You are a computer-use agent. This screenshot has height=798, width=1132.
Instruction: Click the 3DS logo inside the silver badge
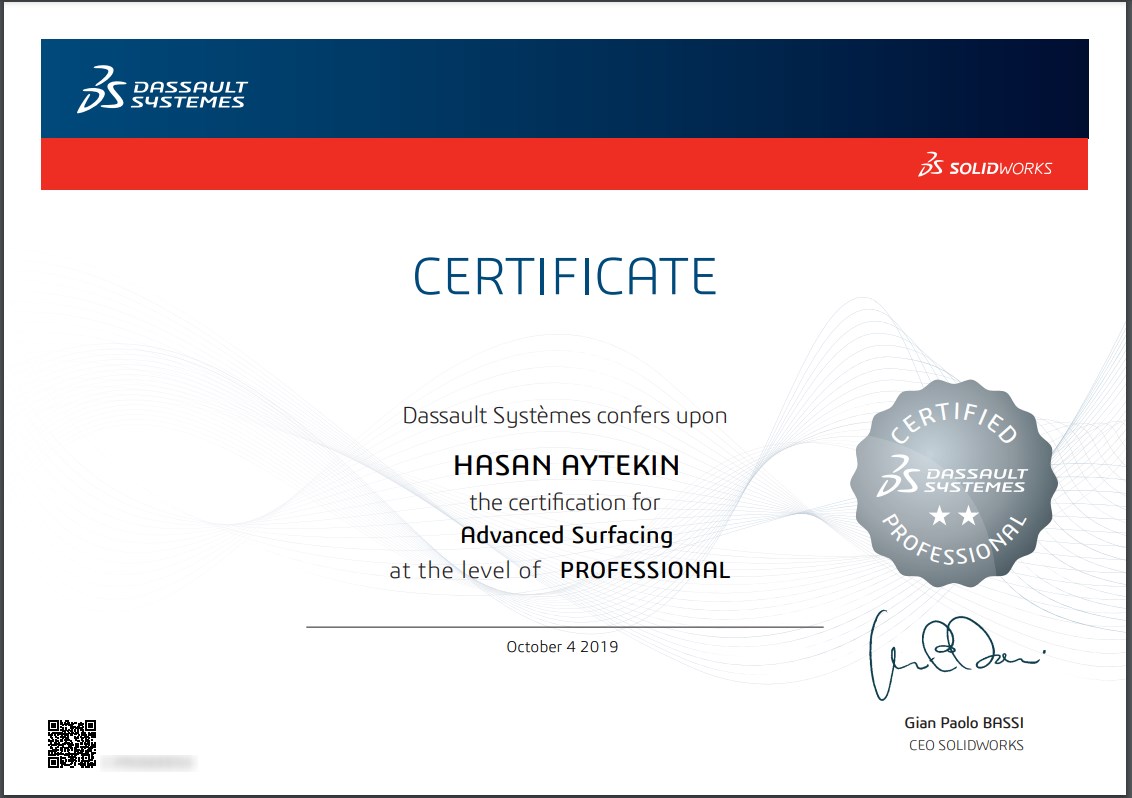[x=952, y=477]
